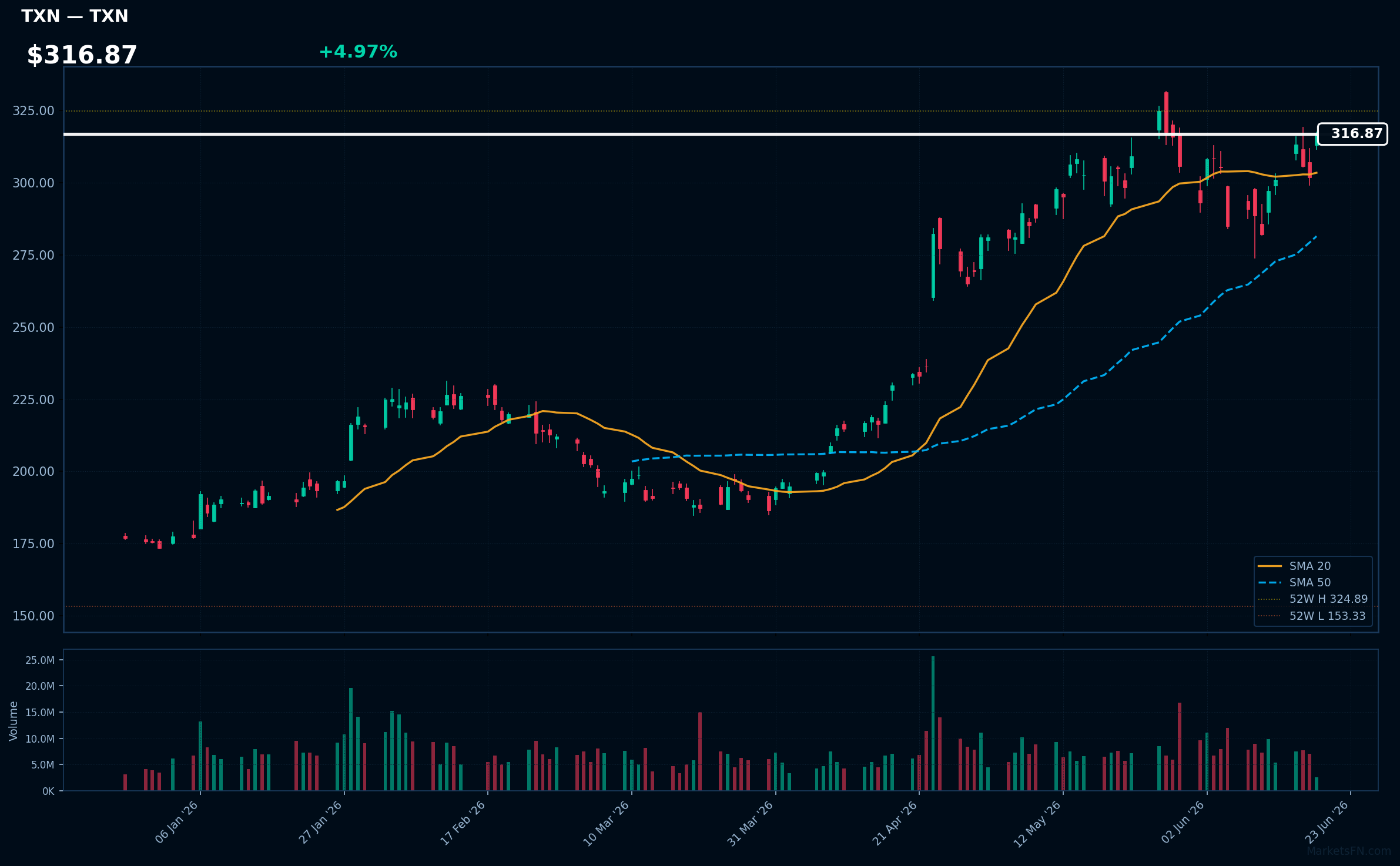Screen dimensions: 1400x866
Task: Click the 175.00 price axis label
Action: [34, 544]
